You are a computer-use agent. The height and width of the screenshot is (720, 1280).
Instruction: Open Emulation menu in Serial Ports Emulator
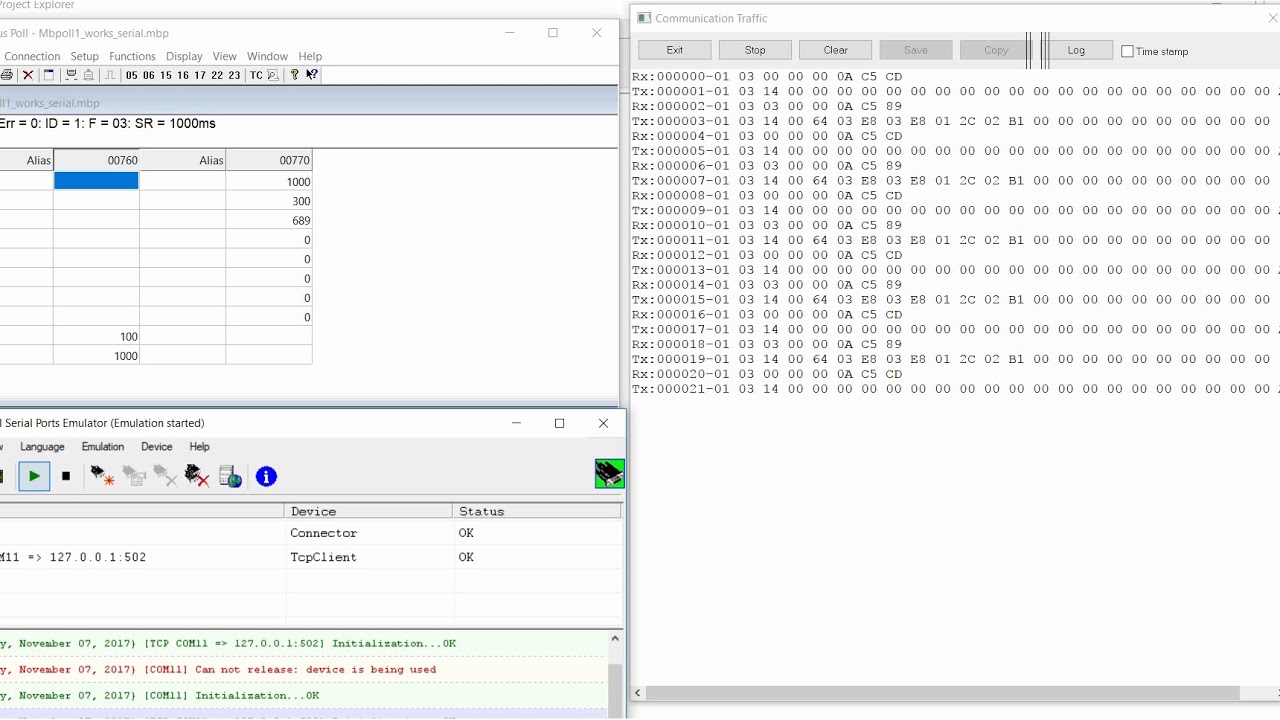point(103,447)
